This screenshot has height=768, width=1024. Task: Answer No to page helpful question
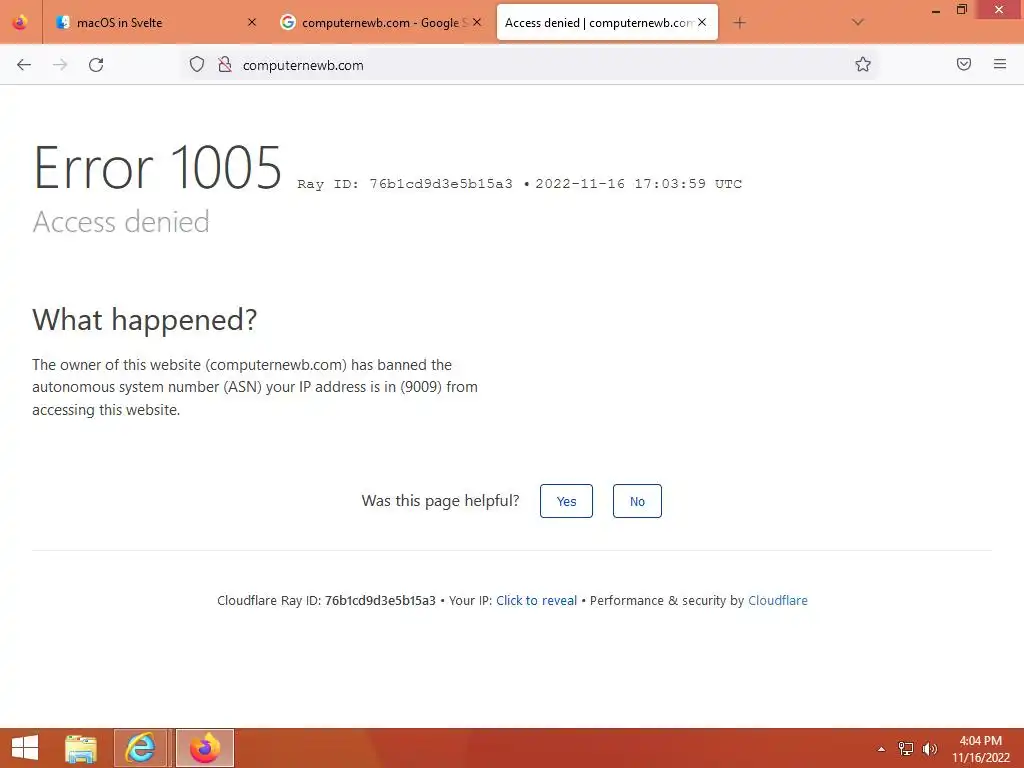[x=637, y=501]
